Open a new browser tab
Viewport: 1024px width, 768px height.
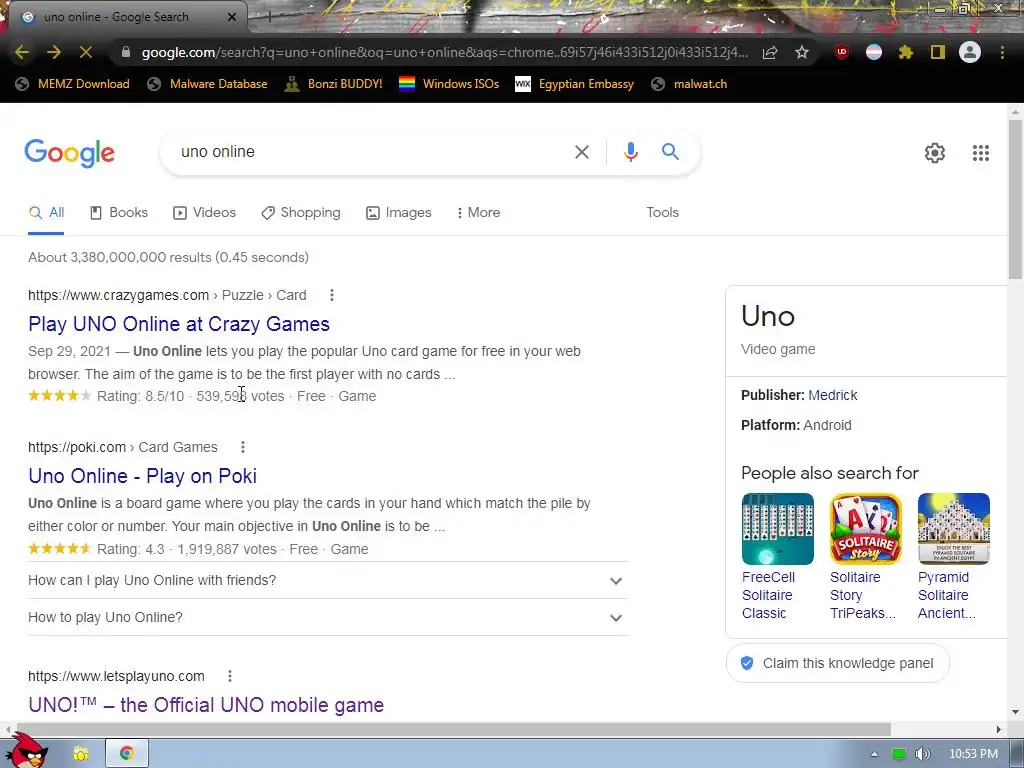click(268, 18)
